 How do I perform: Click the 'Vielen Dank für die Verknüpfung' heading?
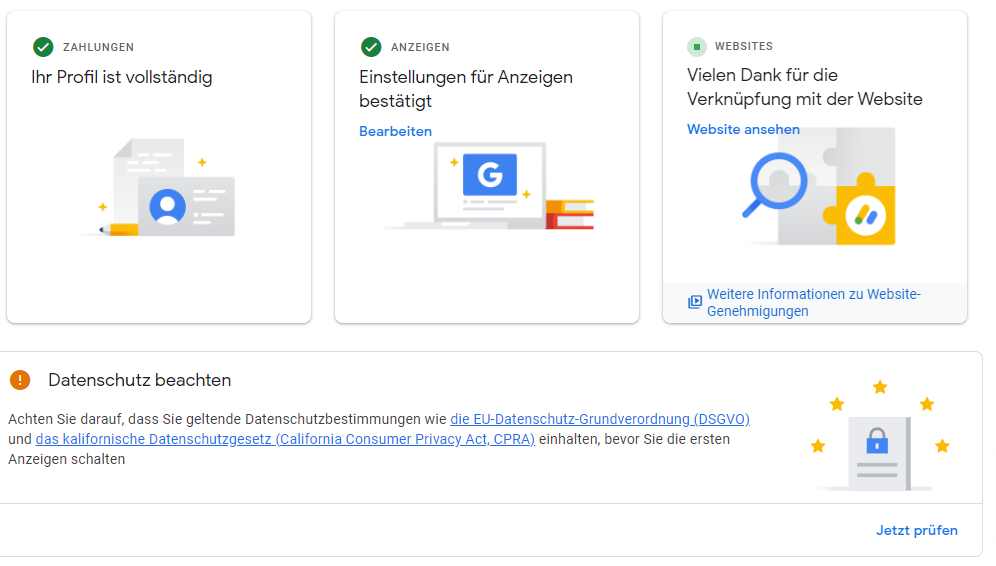[805, 87]
